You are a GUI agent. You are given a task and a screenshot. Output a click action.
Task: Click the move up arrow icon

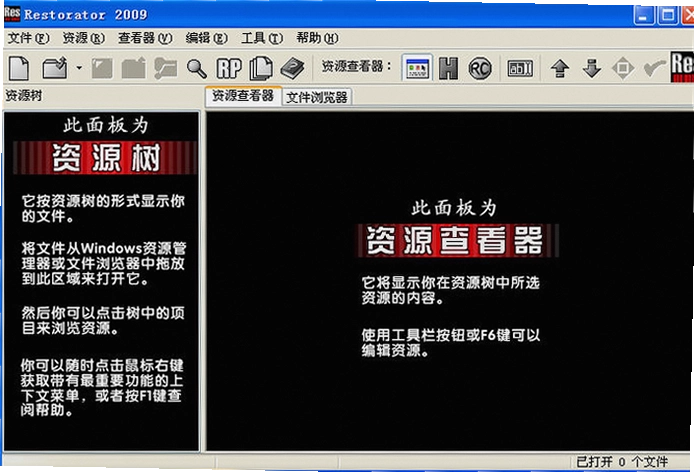560,69
